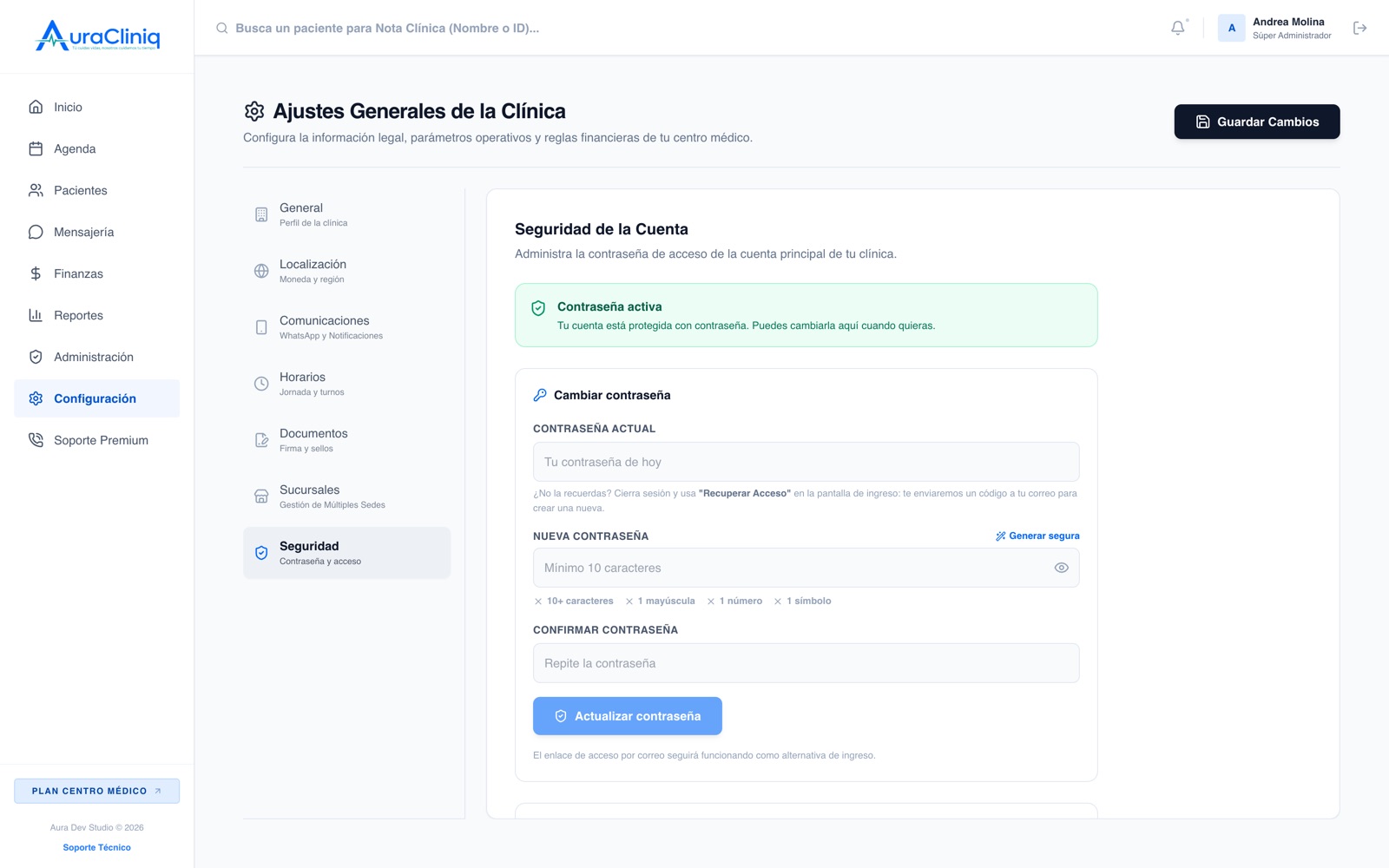Click the Configuración gear icon in sidebar
This screenshot has height=868, width=1389.
tap(36, 398)
